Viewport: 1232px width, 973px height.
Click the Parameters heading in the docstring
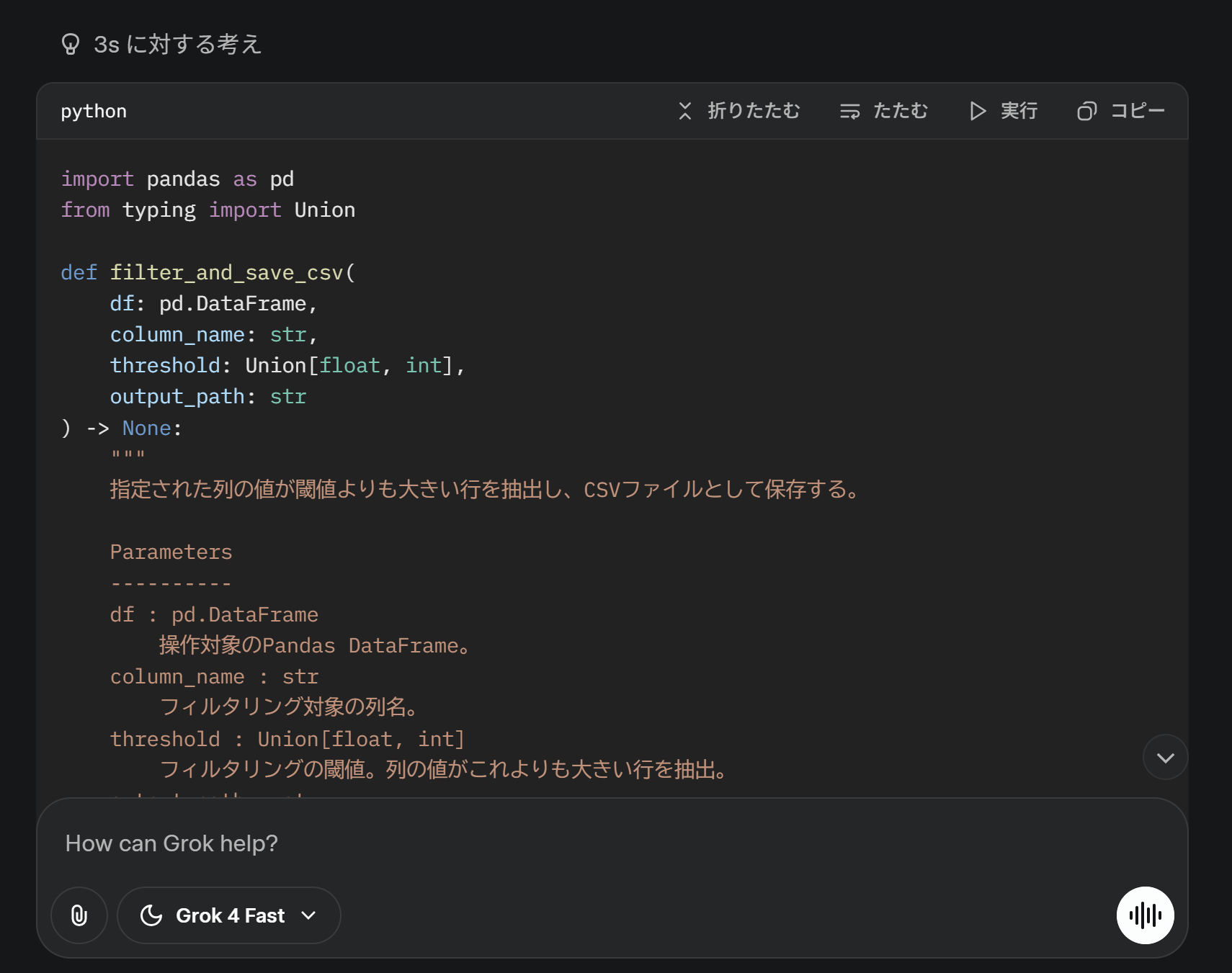click(171, 552)
